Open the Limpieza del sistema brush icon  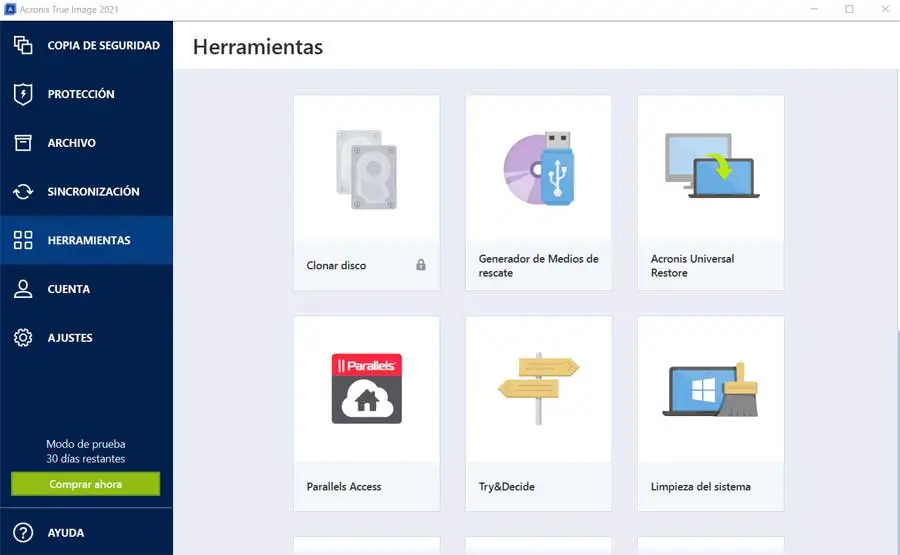pos(711,388)
